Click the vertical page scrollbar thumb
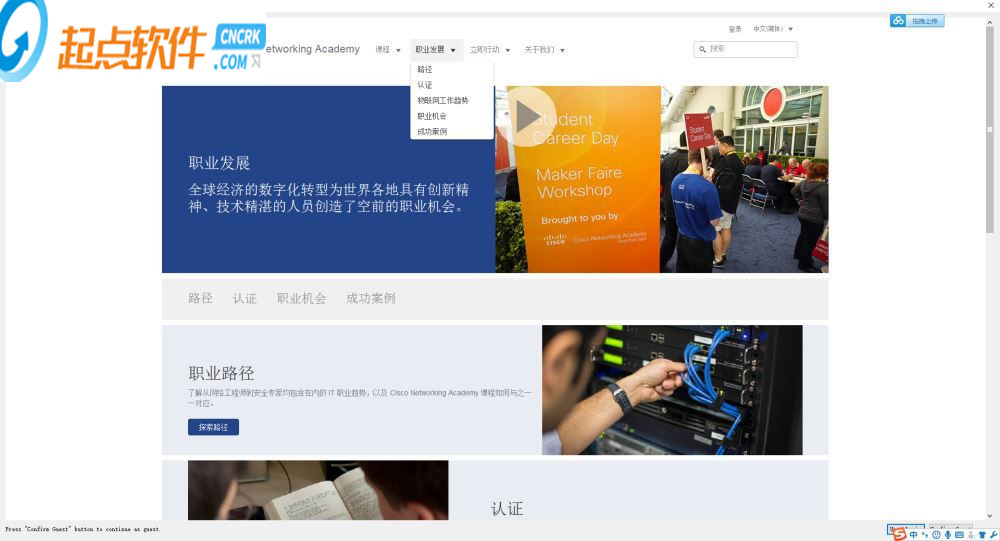Screen dimensions: 1000x541 click(989, 128)
